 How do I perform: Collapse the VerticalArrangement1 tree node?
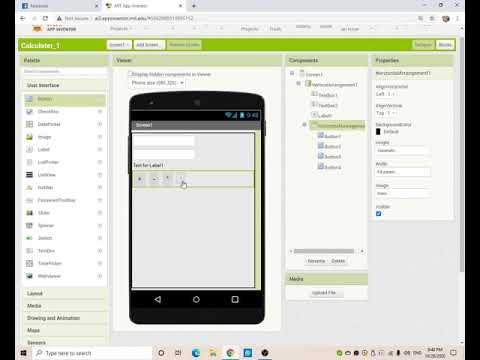tap(298, 83)
